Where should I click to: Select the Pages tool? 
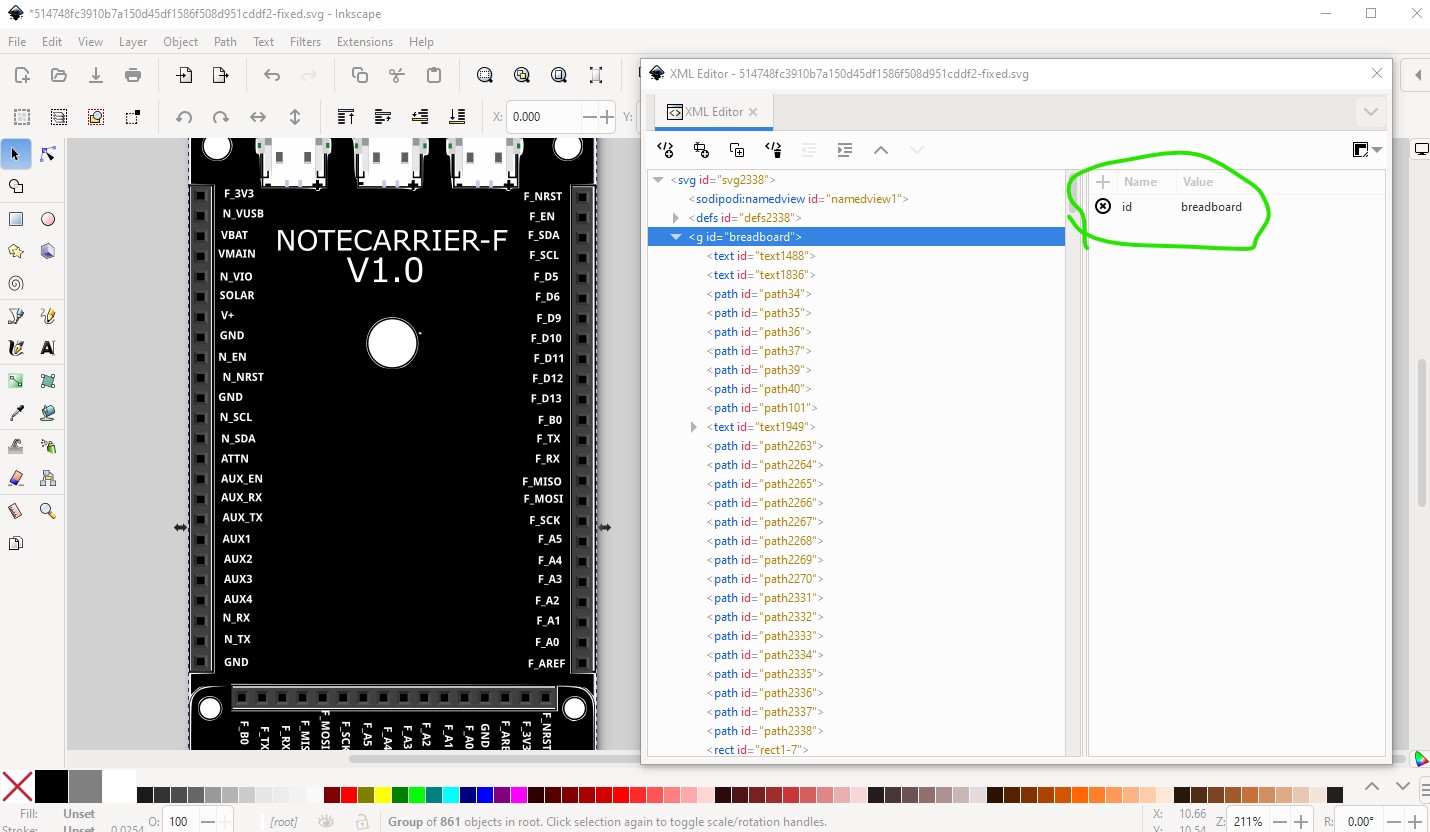15,543
